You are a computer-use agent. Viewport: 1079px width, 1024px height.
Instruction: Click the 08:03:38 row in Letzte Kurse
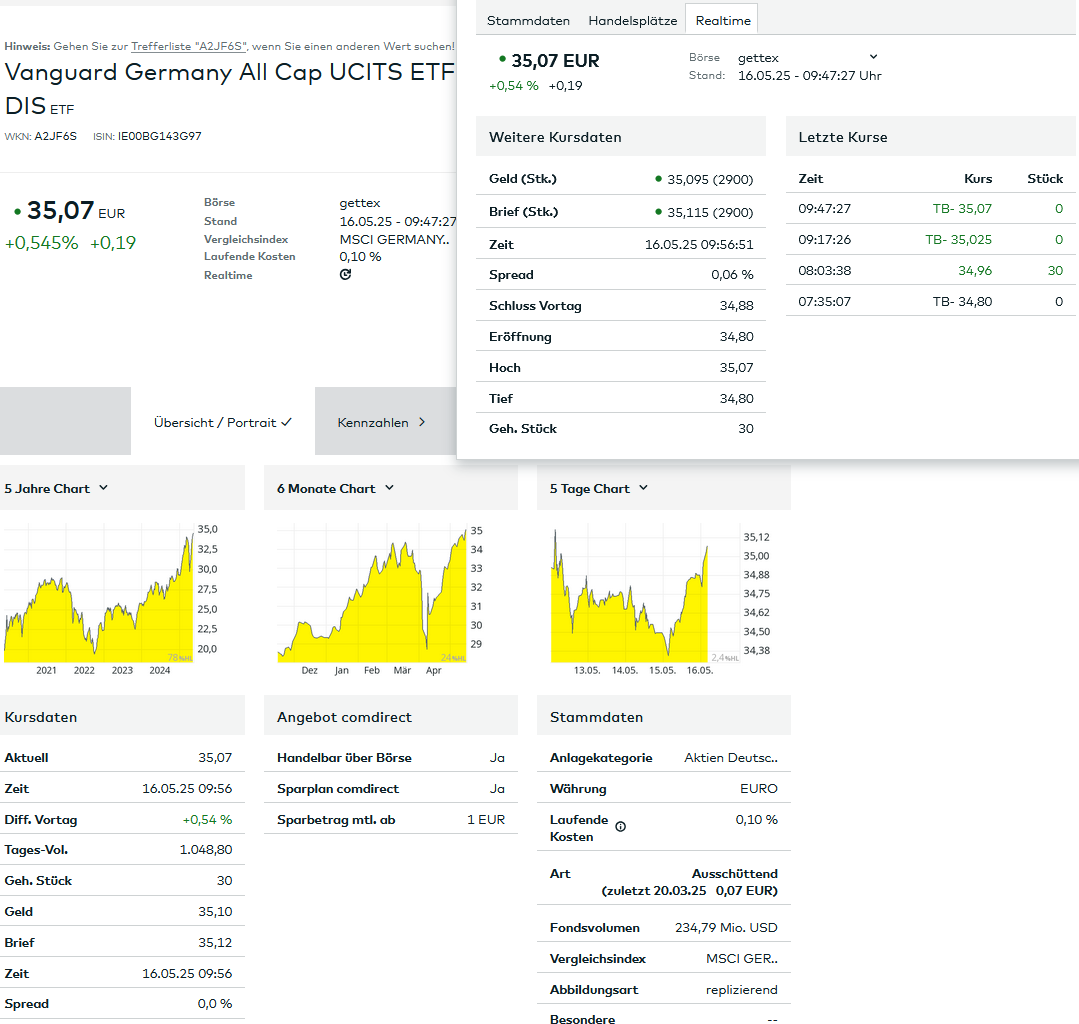click(x=930, y=270)
